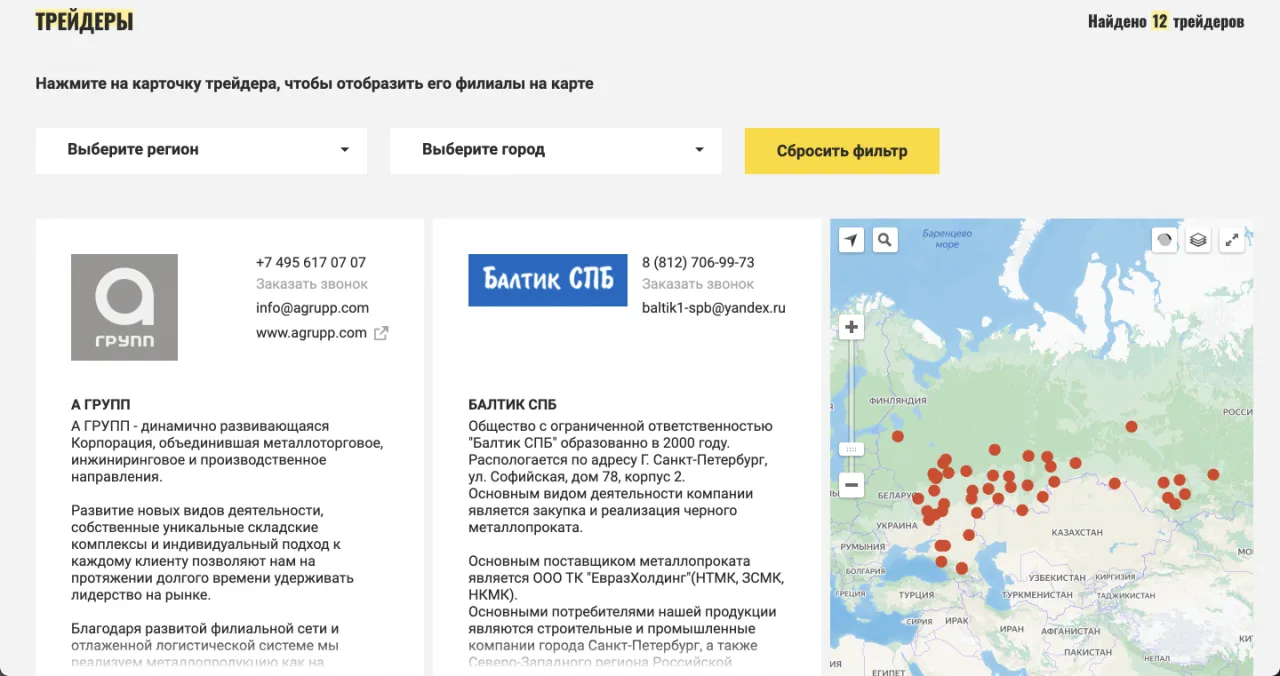Collapse the region dropdown chevron
Image resolution: width=1280 pixels, height=676 pixels.
click(x=345, y=150)
